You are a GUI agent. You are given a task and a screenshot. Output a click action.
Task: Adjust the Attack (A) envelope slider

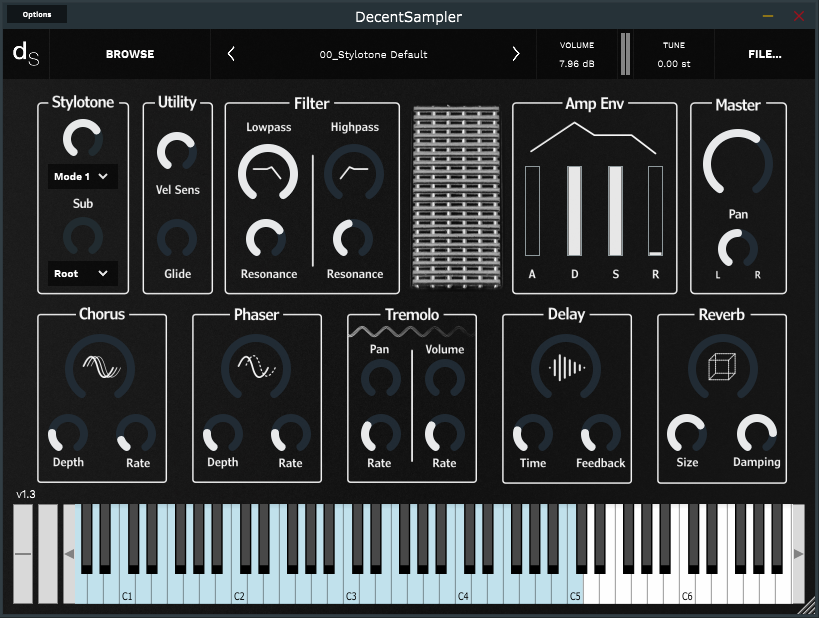532,211
